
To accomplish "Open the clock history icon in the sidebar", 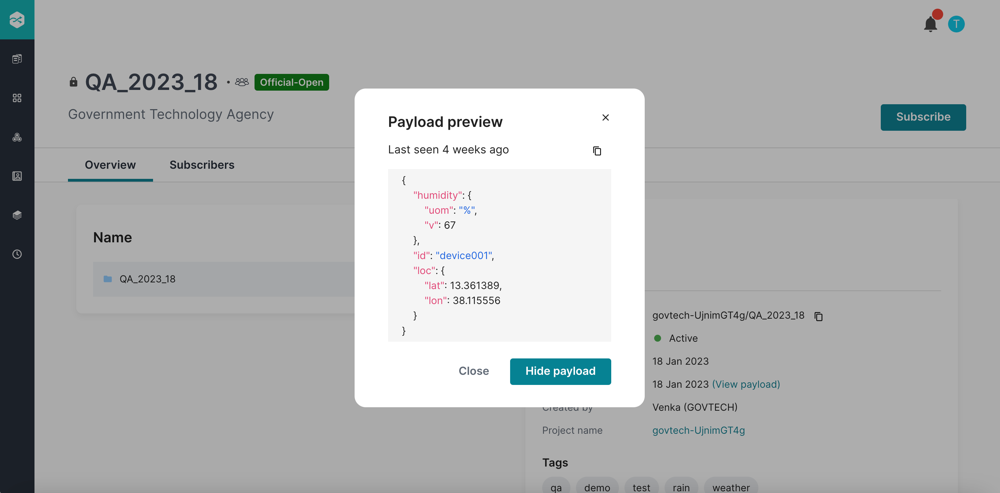I will coord(17,254).
